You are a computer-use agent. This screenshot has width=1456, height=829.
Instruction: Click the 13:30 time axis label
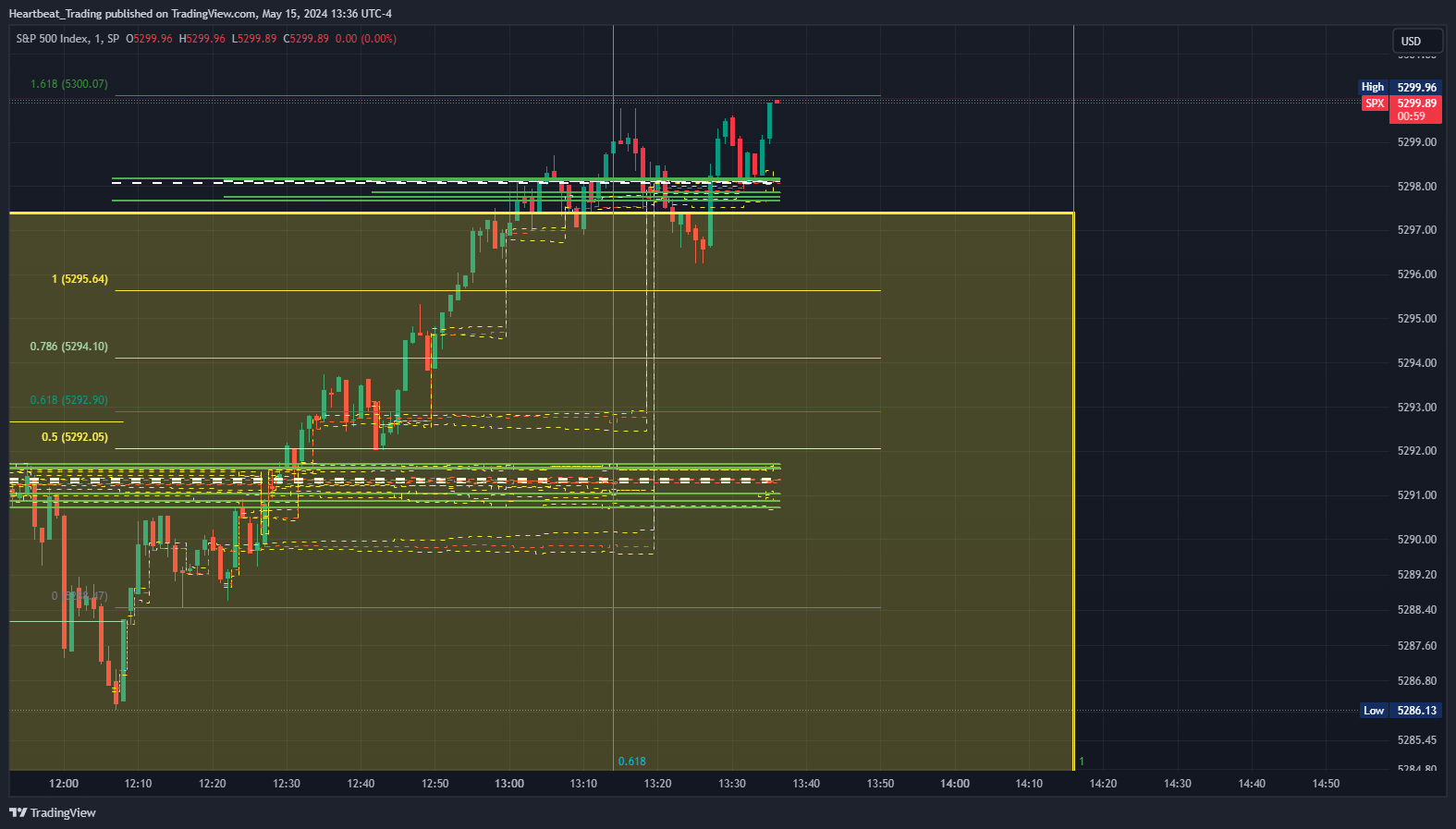(x=732, y=784)
